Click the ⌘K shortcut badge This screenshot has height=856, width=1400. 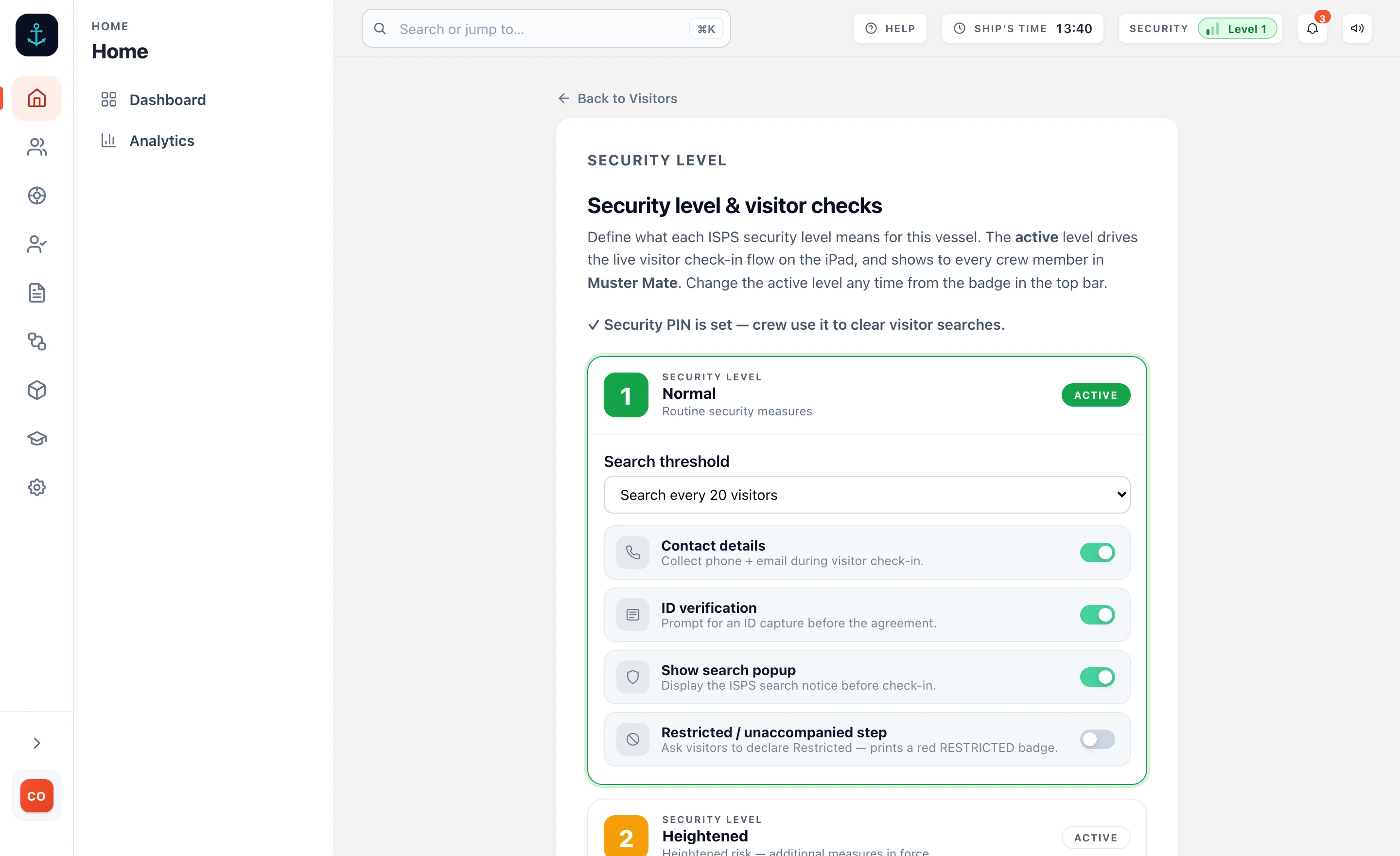click(x=706, y=29)
